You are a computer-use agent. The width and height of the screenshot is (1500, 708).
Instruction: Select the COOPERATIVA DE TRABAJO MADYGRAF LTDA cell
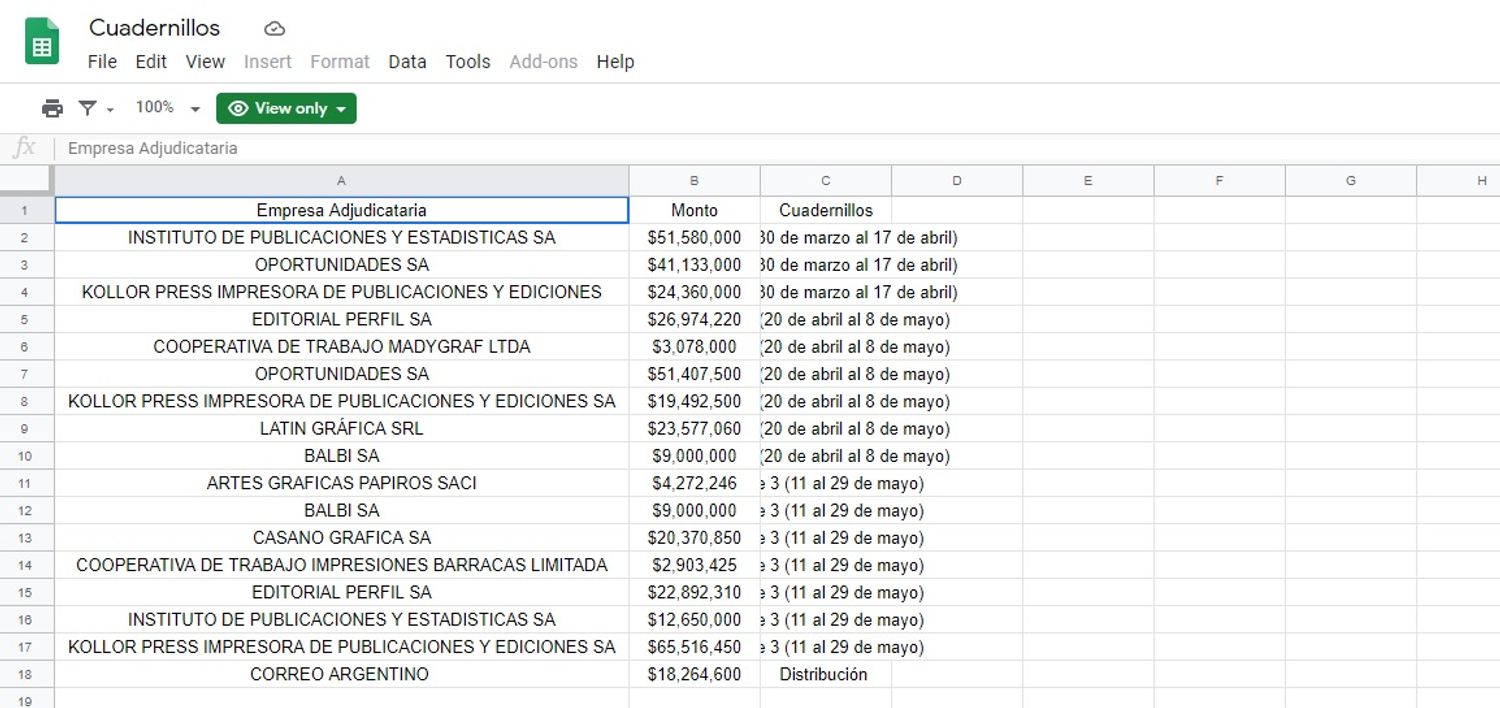341,347
